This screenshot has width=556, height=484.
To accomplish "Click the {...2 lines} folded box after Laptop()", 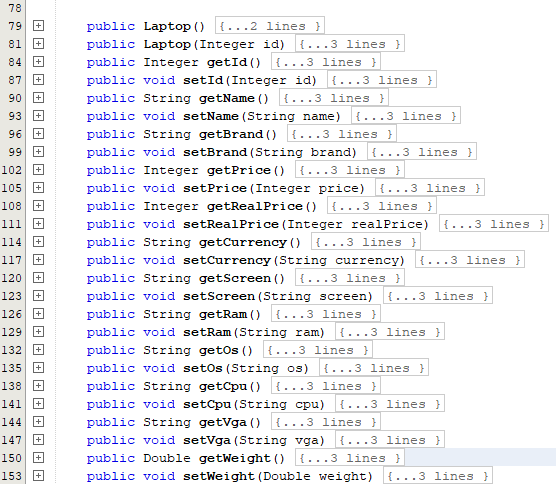I will click(x=269, y=26).
